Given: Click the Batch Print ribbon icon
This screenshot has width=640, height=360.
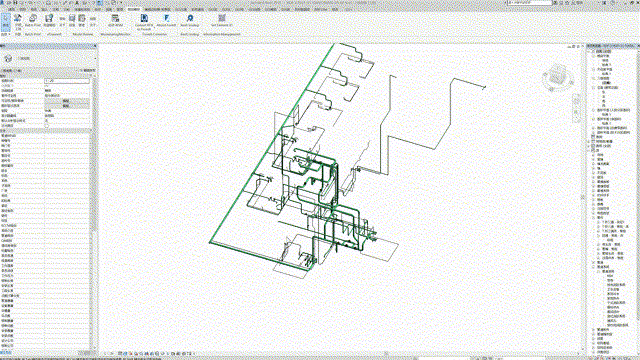Looking at the screenshot, I should click(33, 20).
